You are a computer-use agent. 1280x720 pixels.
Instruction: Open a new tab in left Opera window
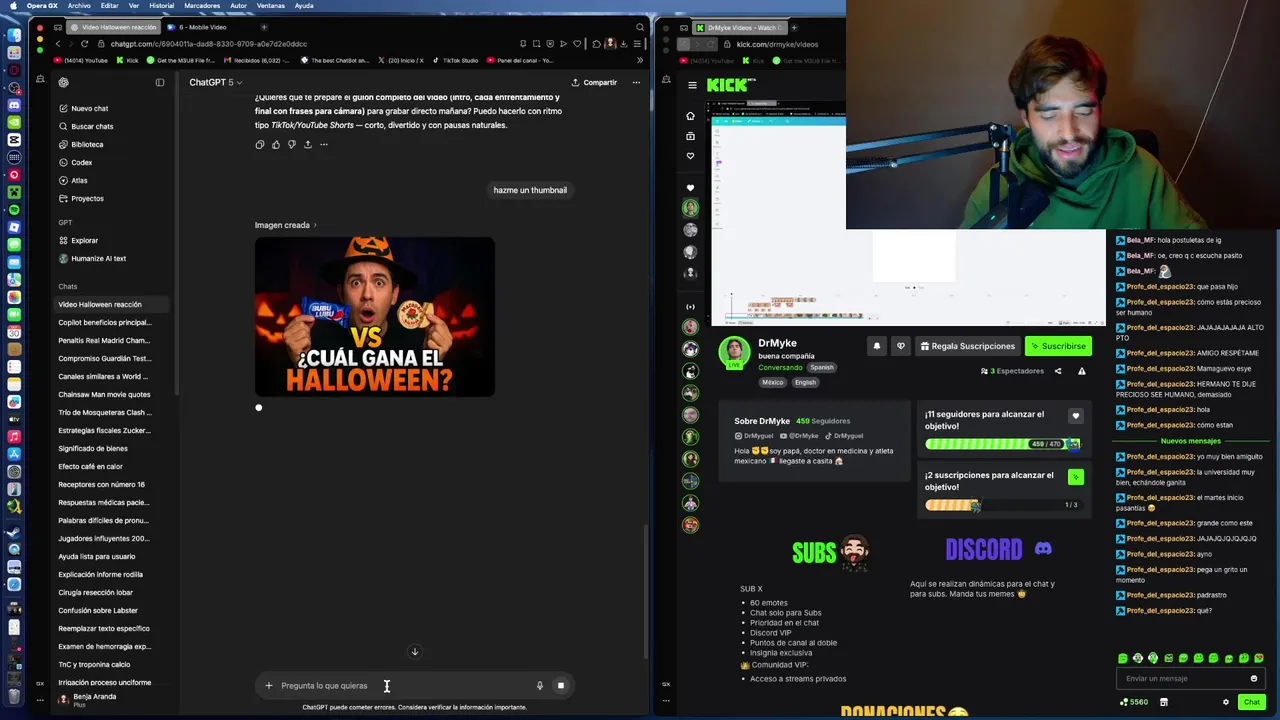(264, 27)
